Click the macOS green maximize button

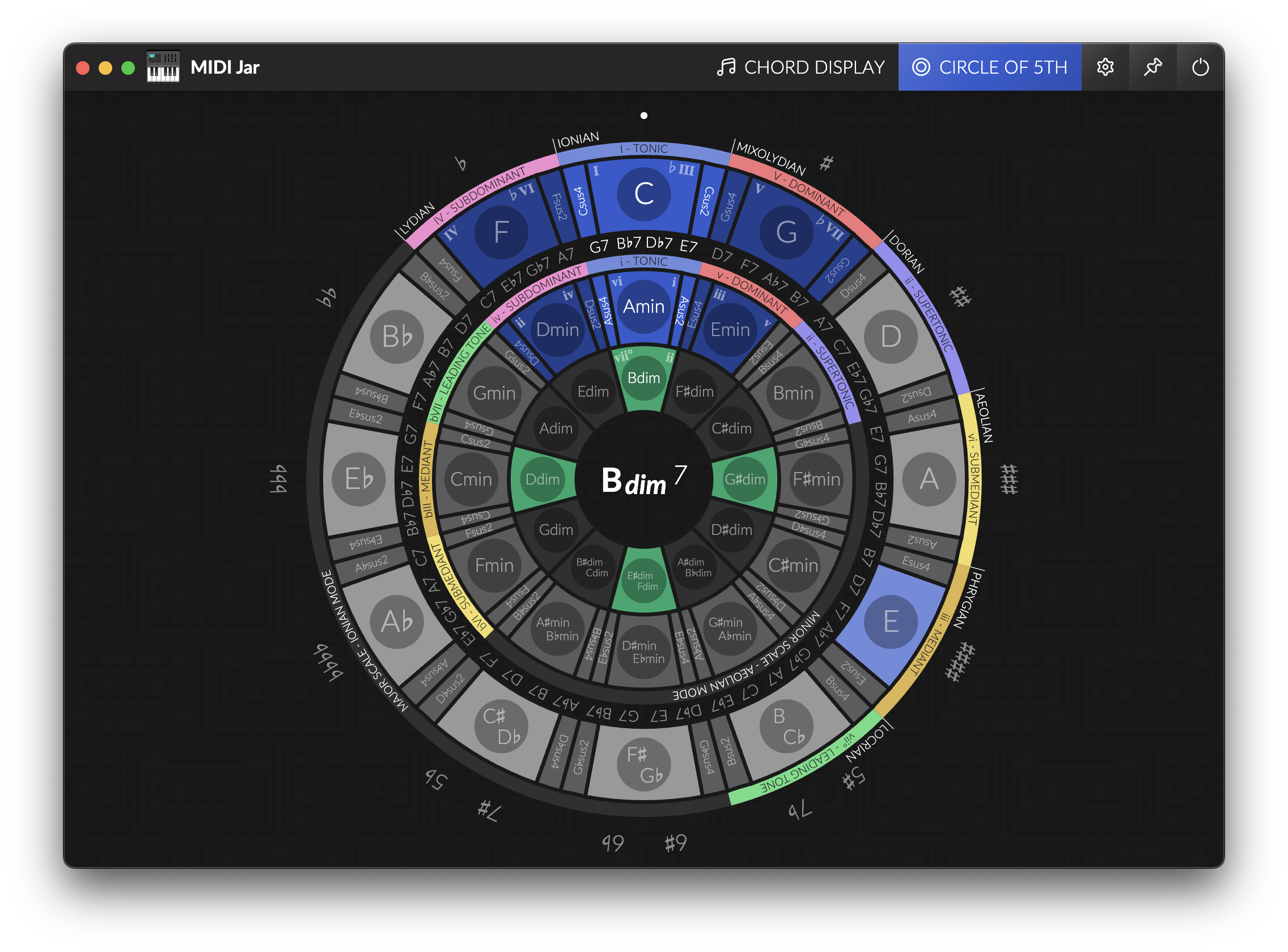(128, 68)
